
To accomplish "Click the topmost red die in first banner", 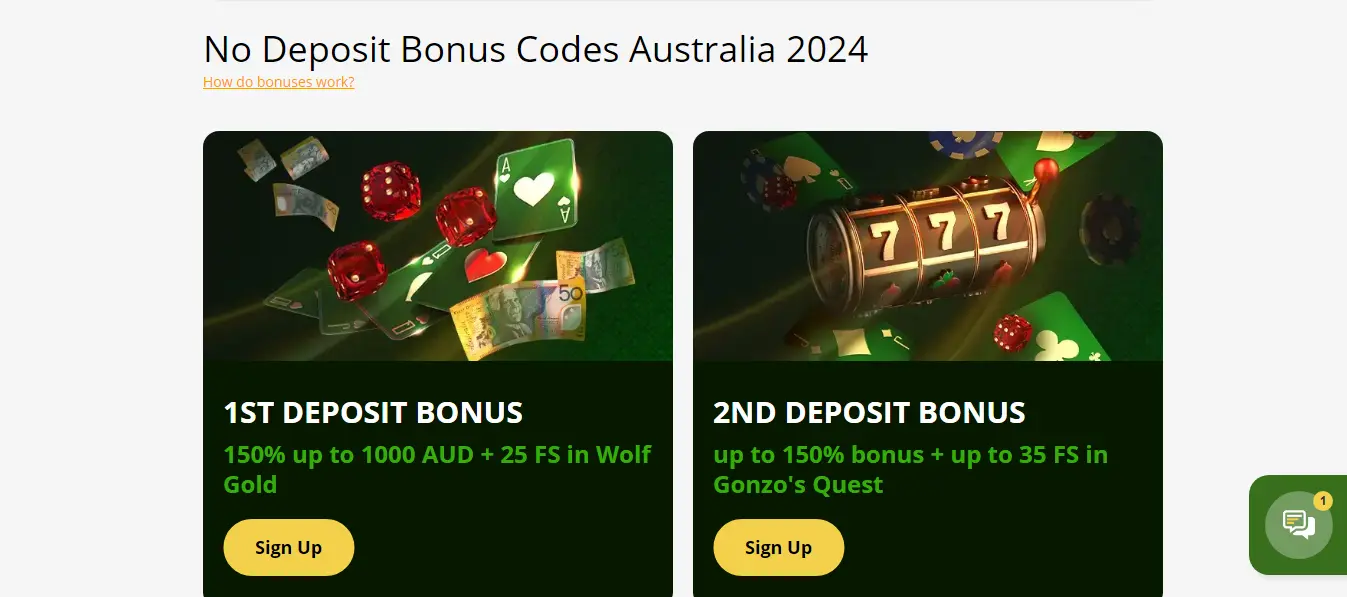I will pyautogui.click(x=391, y=191).
